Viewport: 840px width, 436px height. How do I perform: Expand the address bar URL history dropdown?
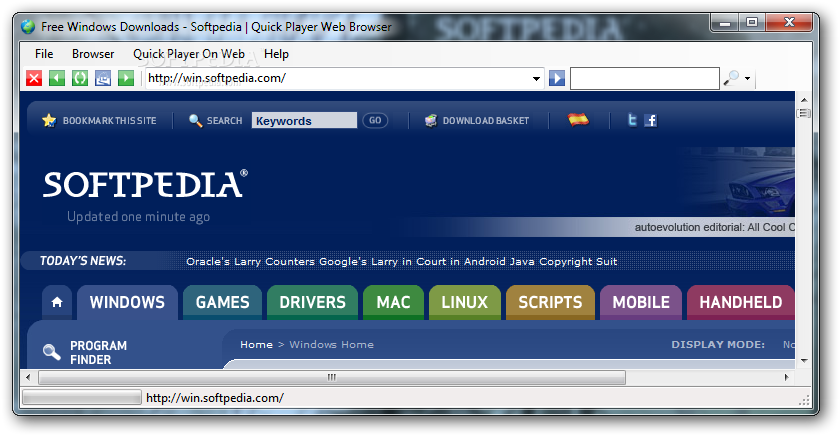pyautogui.click(x=536, y=79)
